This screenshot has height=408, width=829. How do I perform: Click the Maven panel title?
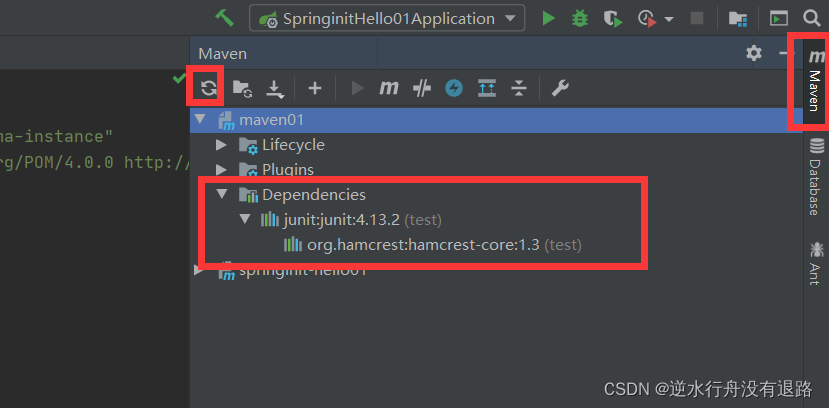pos(222,53)
